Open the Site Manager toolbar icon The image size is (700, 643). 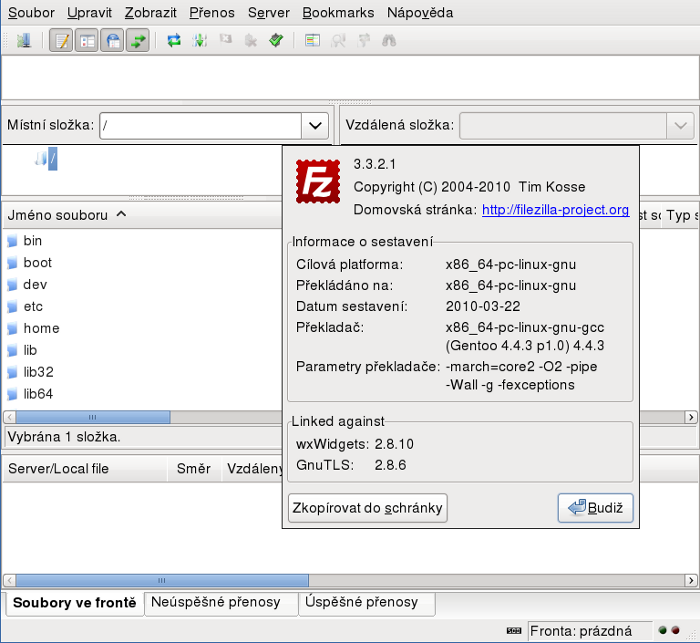pos(24,41)
